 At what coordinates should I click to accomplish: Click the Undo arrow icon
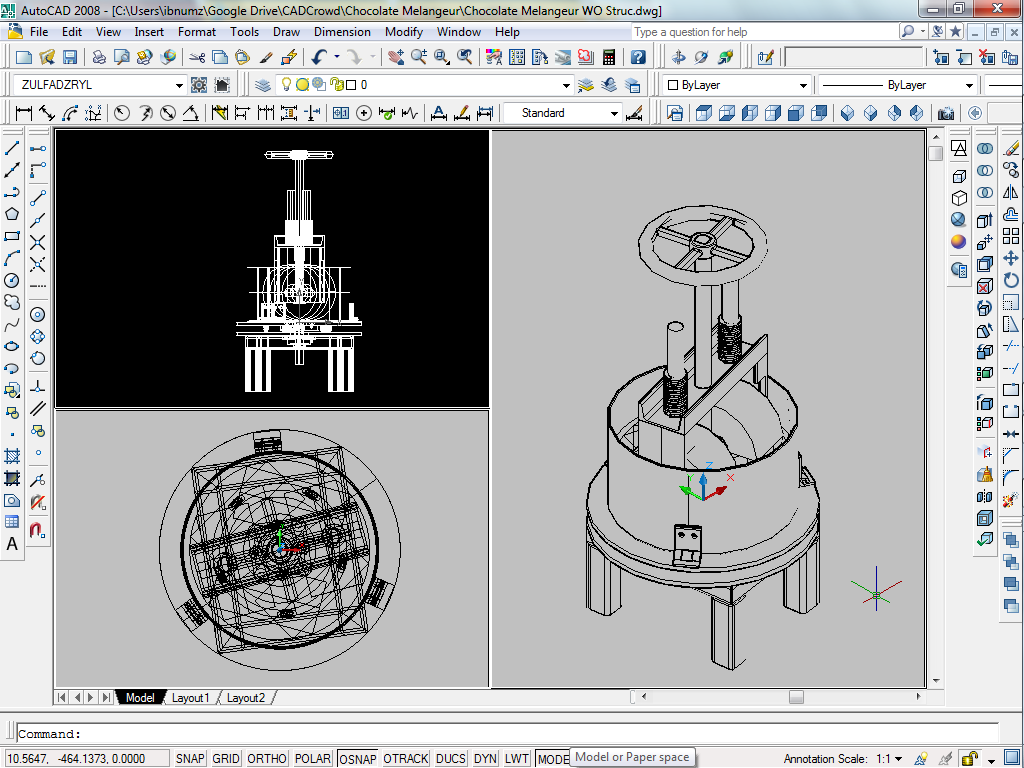[x=319, y=58]
